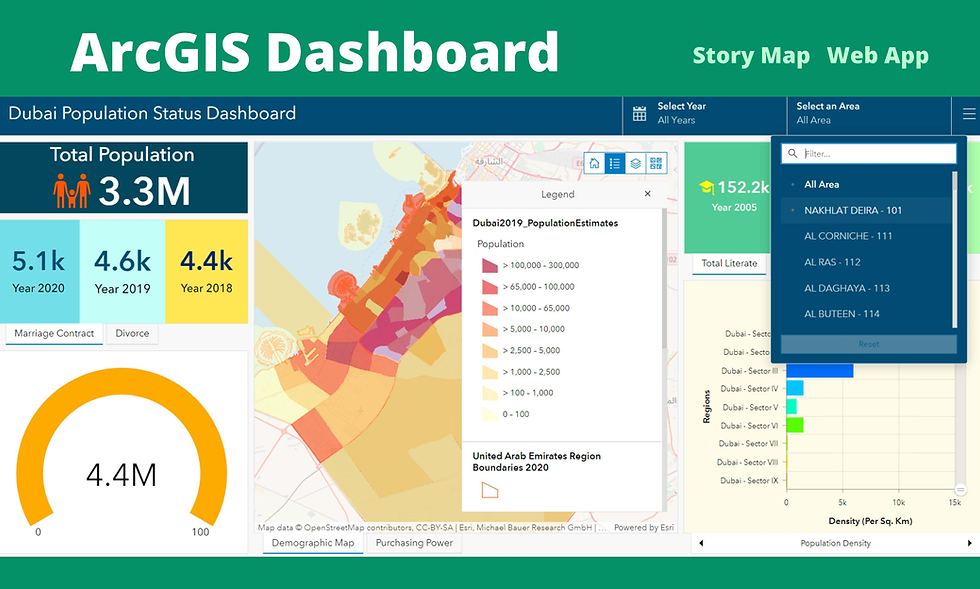Choose AL BUTEEN - 114 from list
Viewport: 980px width, 589px height.
pos(866,314)
